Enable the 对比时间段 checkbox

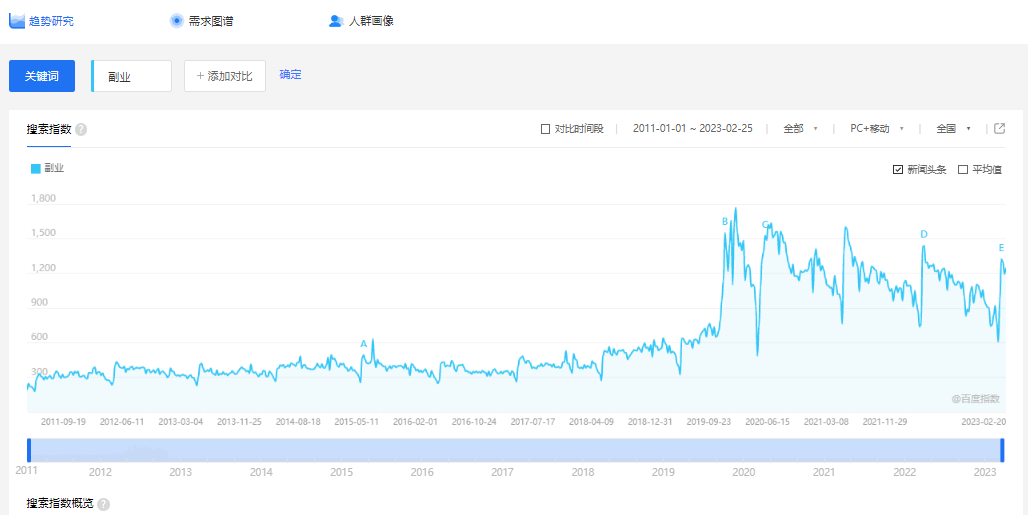545,129
